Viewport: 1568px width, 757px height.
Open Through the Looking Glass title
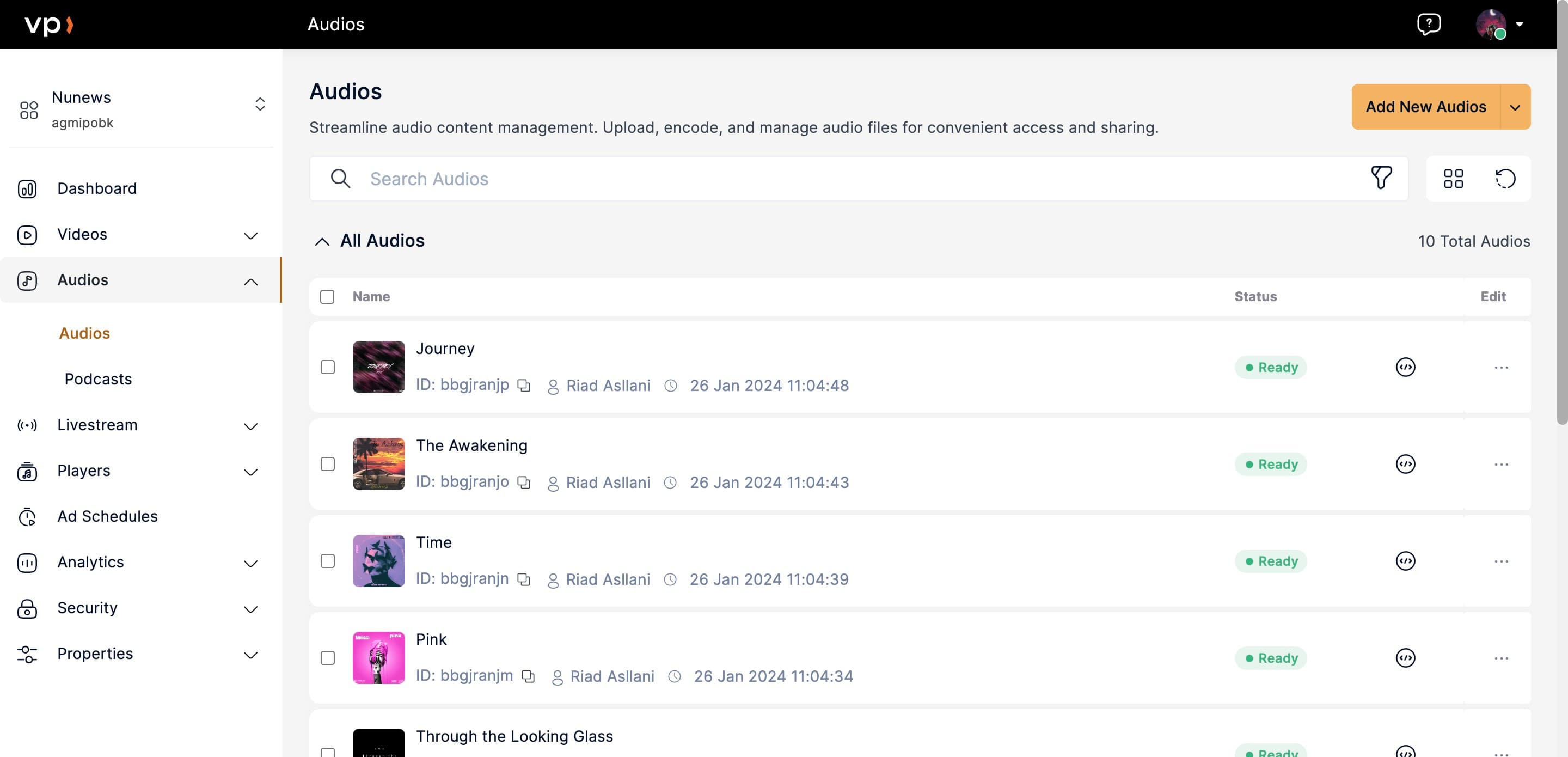(x=514, y=736)
